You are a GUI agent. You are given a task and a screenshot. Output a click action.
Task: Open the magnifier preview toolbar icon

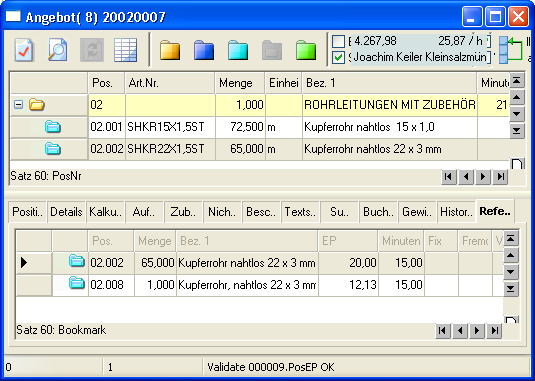pos(58,50)
